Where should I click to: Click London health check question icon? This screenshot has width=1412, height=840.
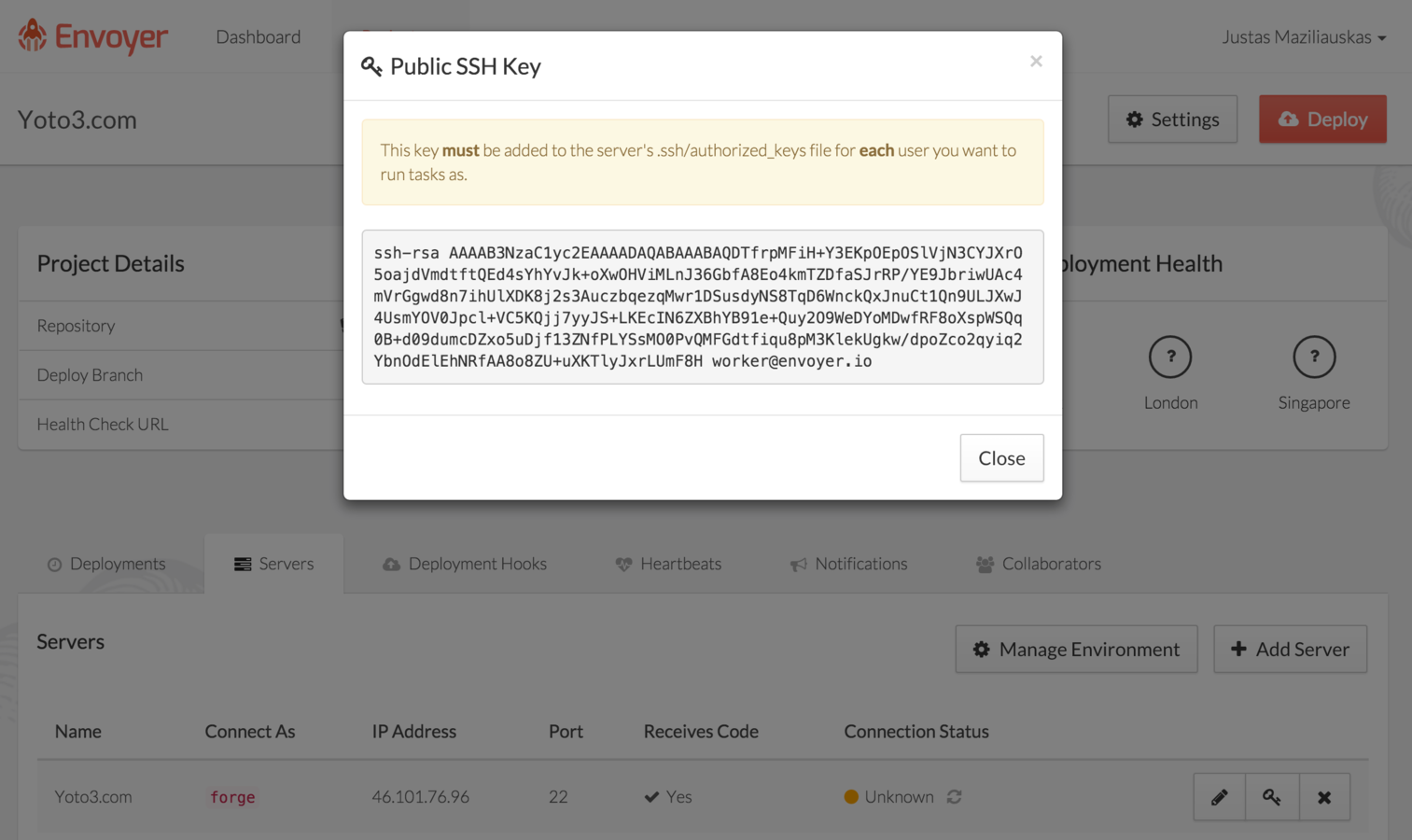click(1170, 357)
